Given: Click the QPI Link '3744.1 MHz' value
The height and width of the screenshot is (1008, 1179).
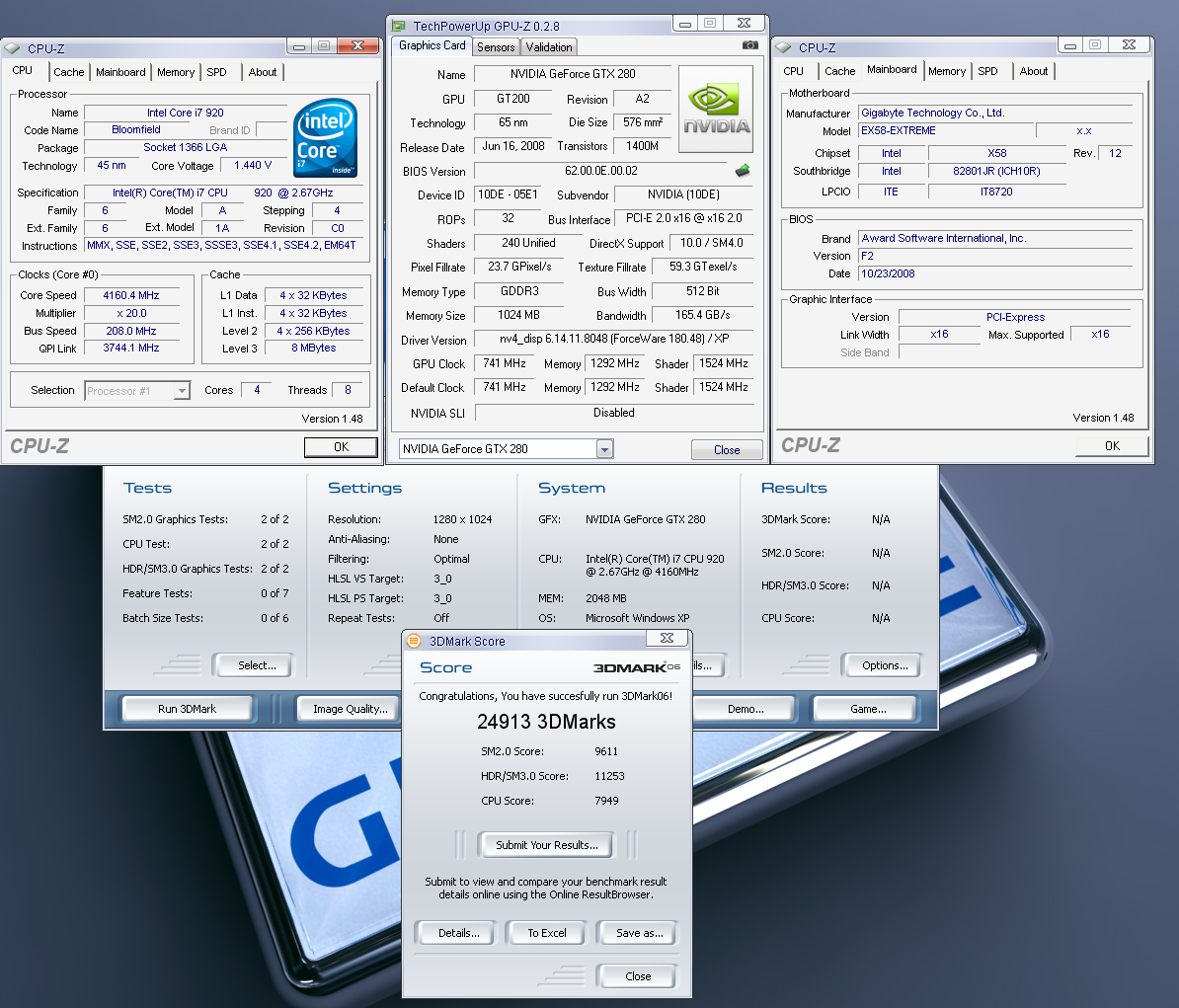Looking at the screenshot, I should tap(130, 349).
